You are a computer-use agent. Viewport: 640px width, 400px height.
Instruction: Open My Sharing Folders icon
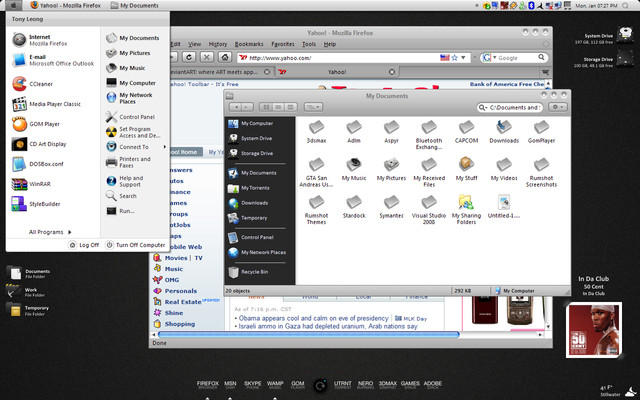click(466, 210)
